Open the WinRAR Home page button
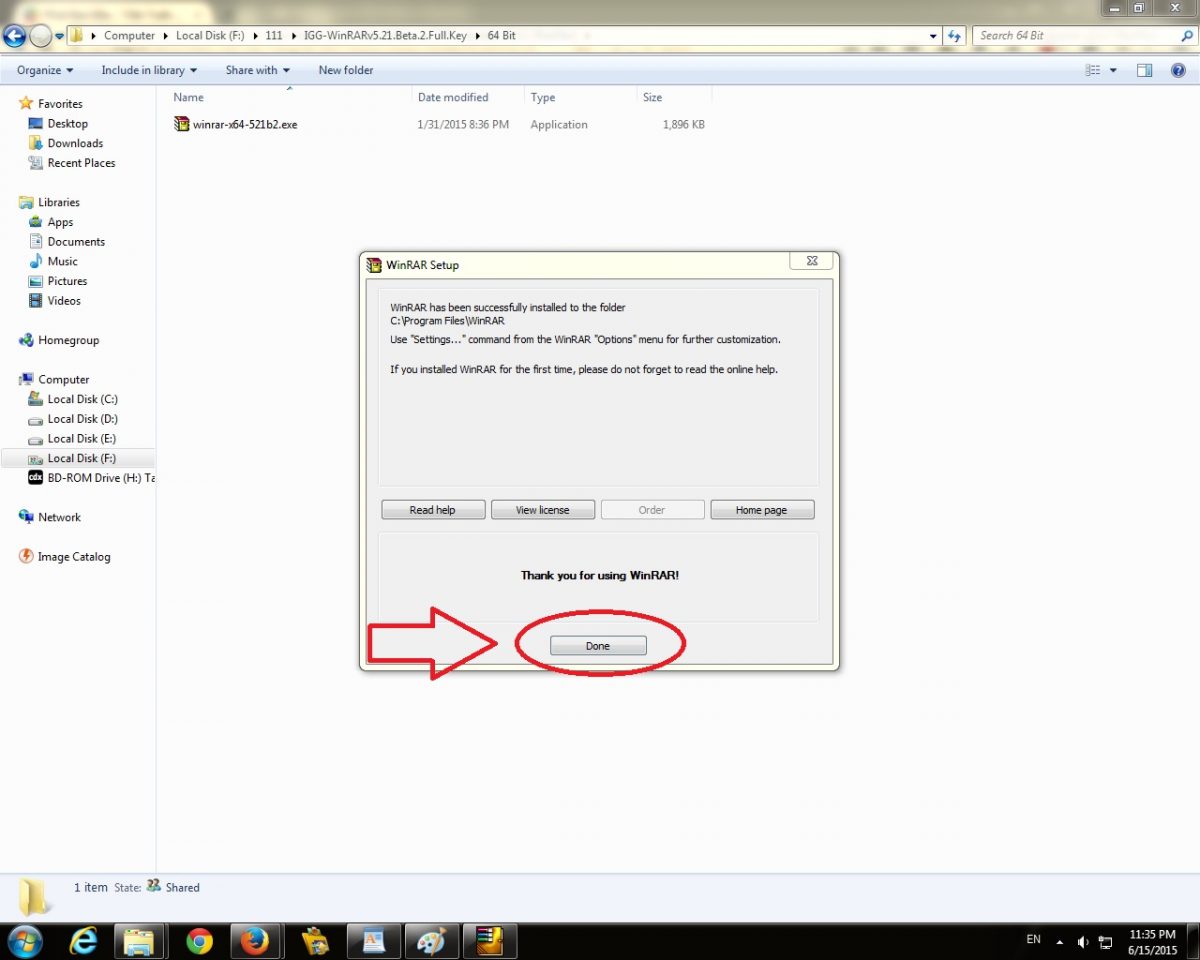Viewport: 1200px width, 960px height. 762,510
